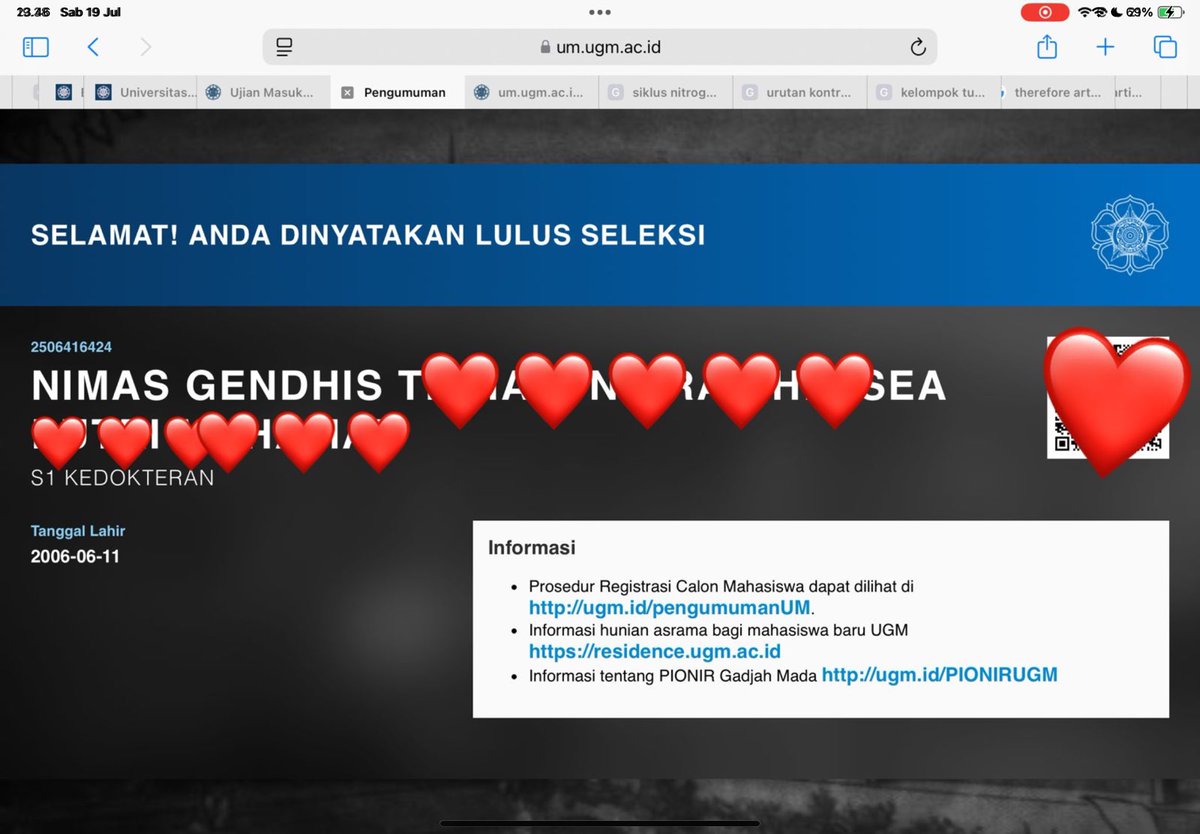This screenshot has height=834, width=1200.
Task: Open the Safari sidebar panel
Action: (35, 47)
